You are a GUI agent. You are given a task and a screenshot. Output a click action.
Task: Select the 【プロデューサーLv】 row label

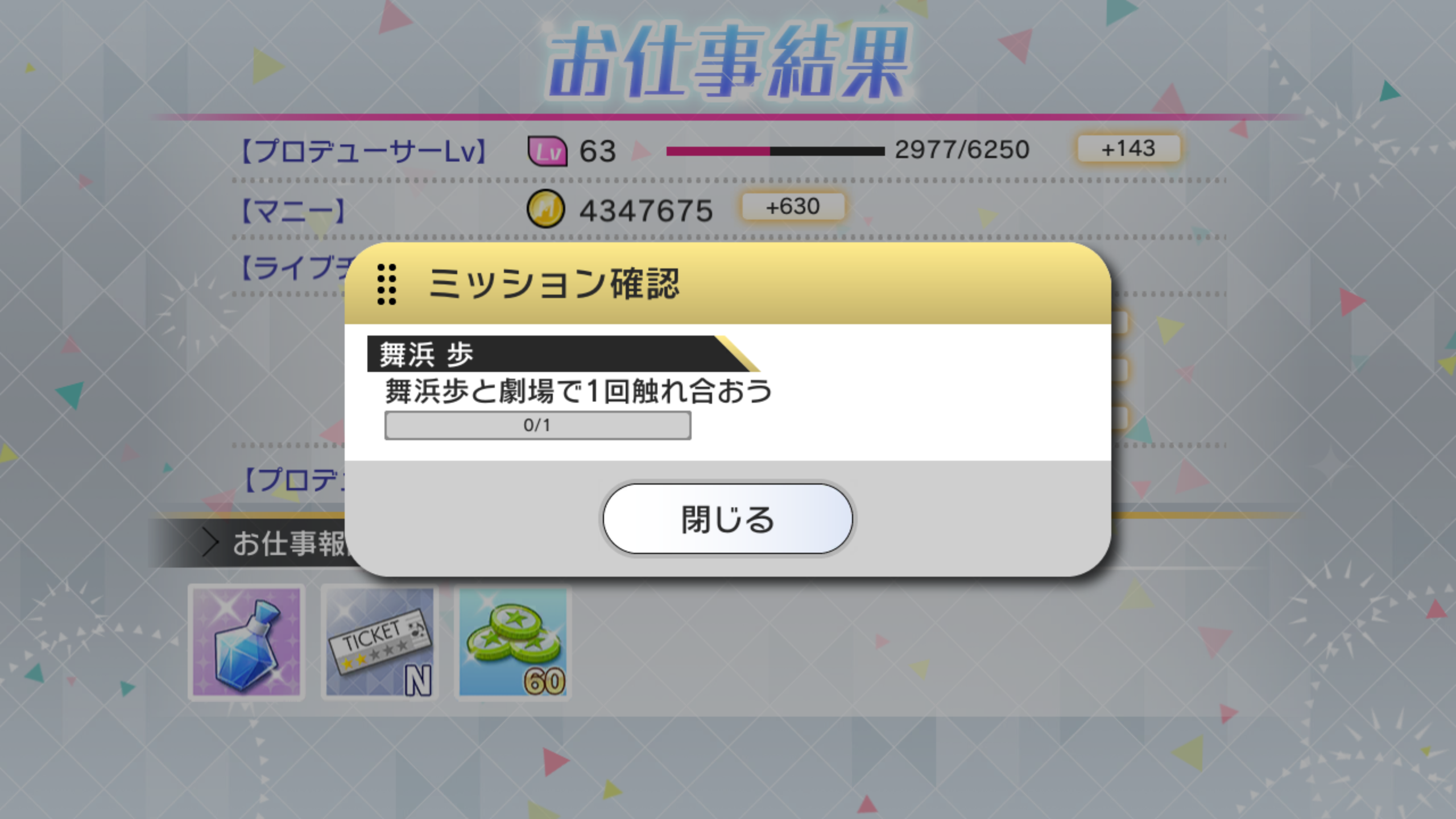coord(364,152)
